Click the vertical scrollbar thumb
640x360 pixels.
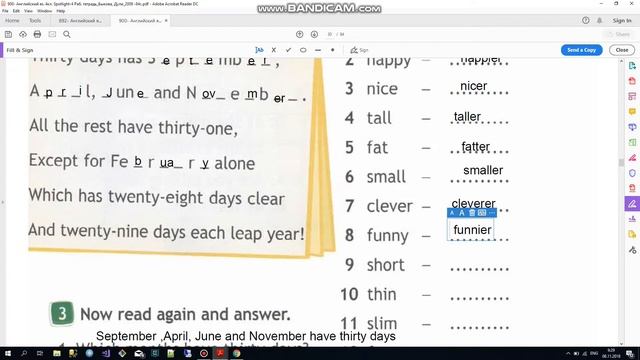[621, 162]
